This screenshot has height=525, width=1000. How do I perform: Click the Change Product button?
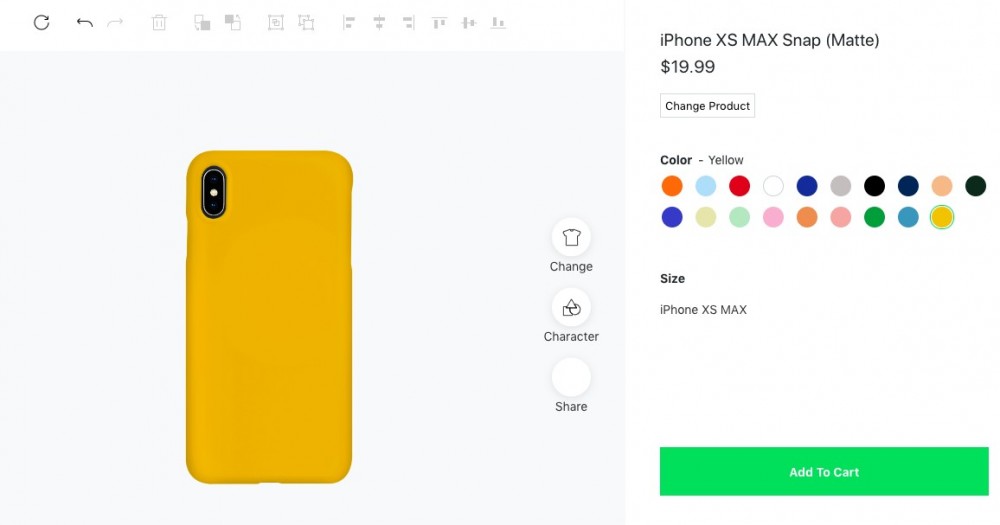tap(707, 106)
